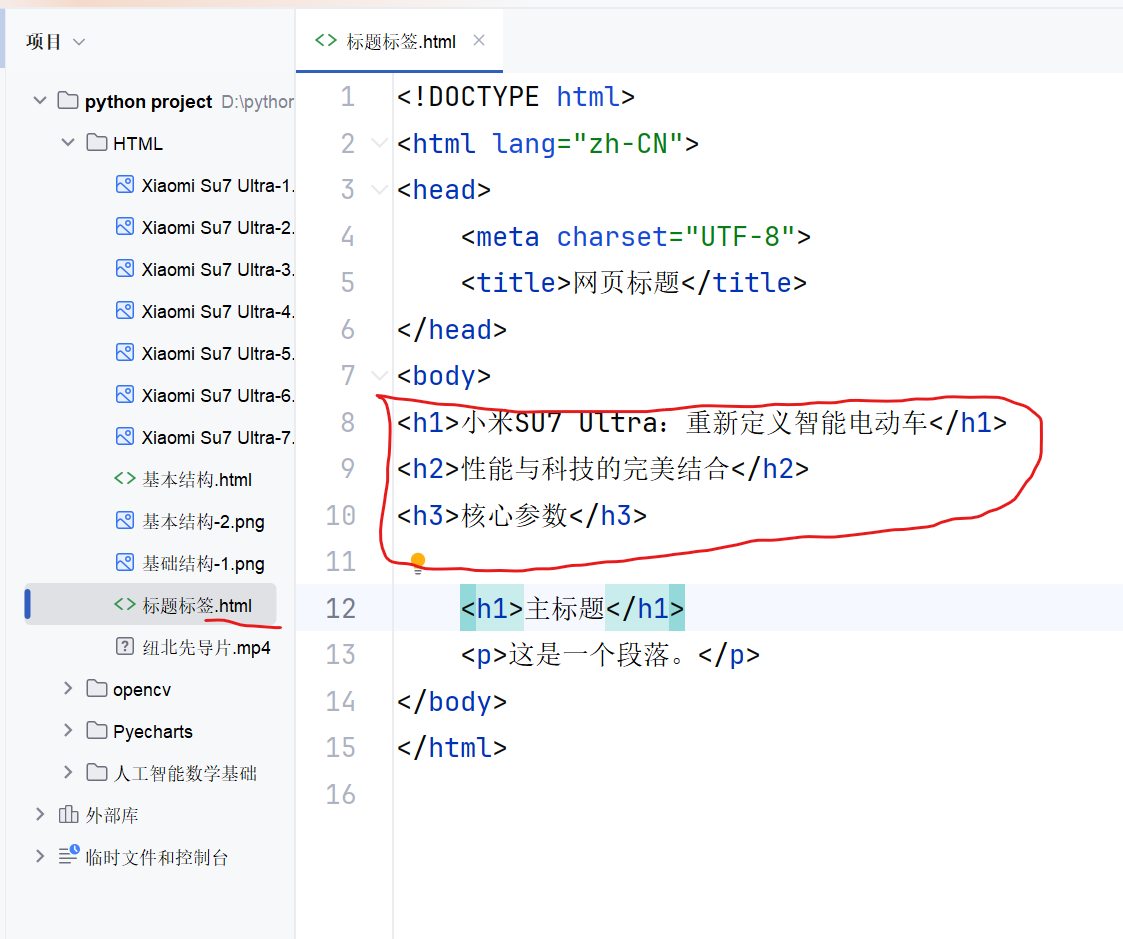Click the 人工智能数学基础 folder icon
This screenshot has width=1123, height=939.
97,772
